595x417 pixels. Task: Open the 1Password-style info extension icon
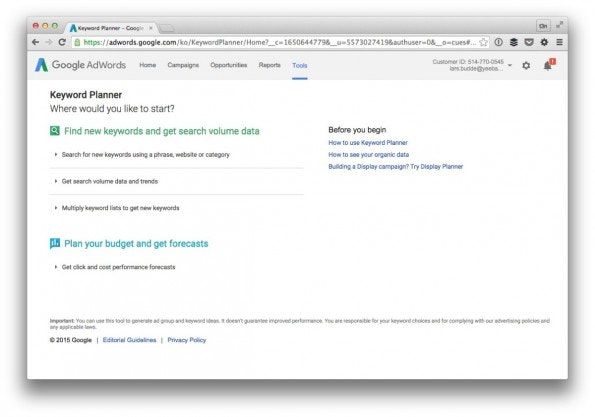499,42
